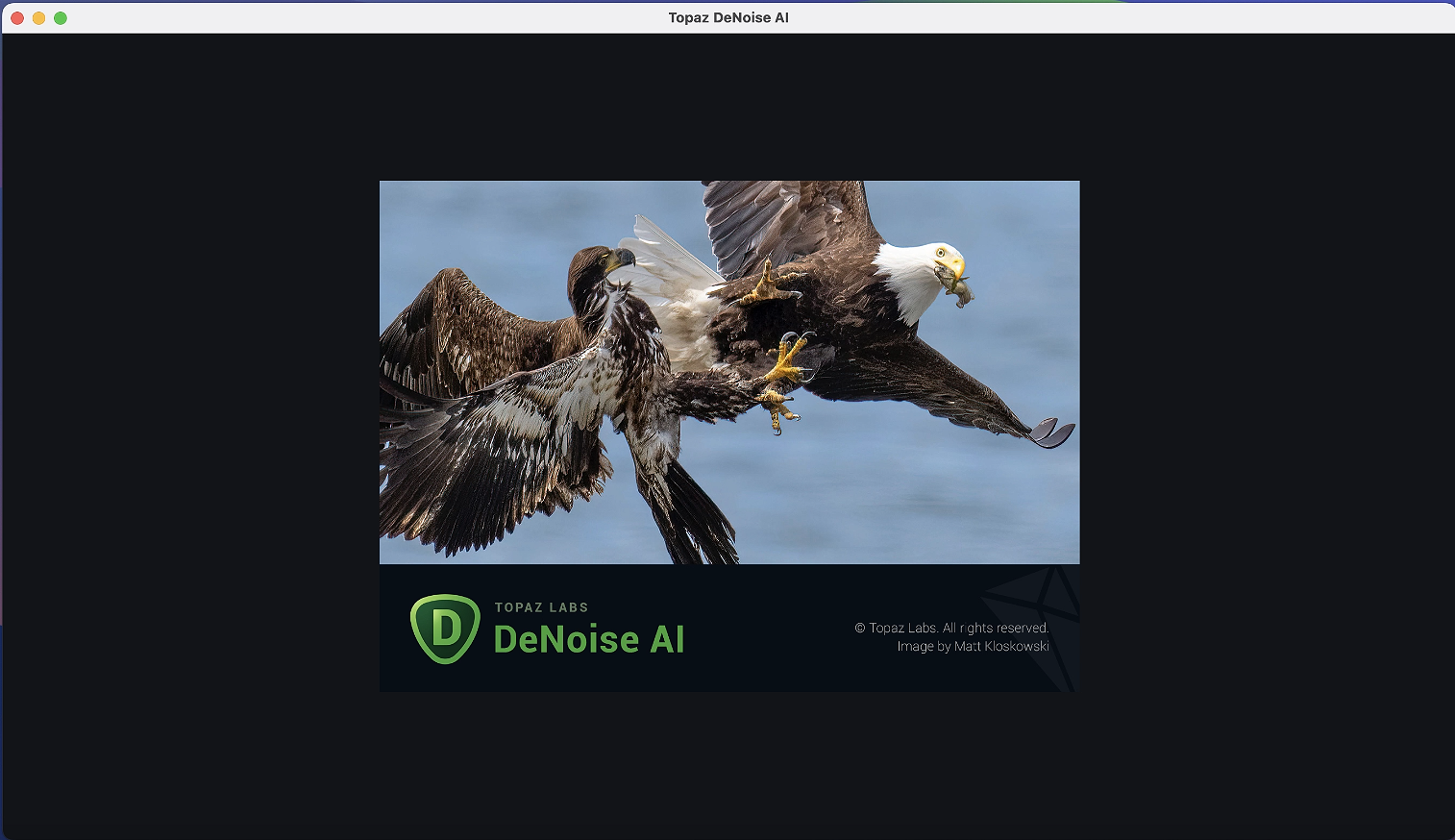This screenshot has width=1455, height=840.
Task: Maximize the window with the green button
Action: tap(61, 18)
